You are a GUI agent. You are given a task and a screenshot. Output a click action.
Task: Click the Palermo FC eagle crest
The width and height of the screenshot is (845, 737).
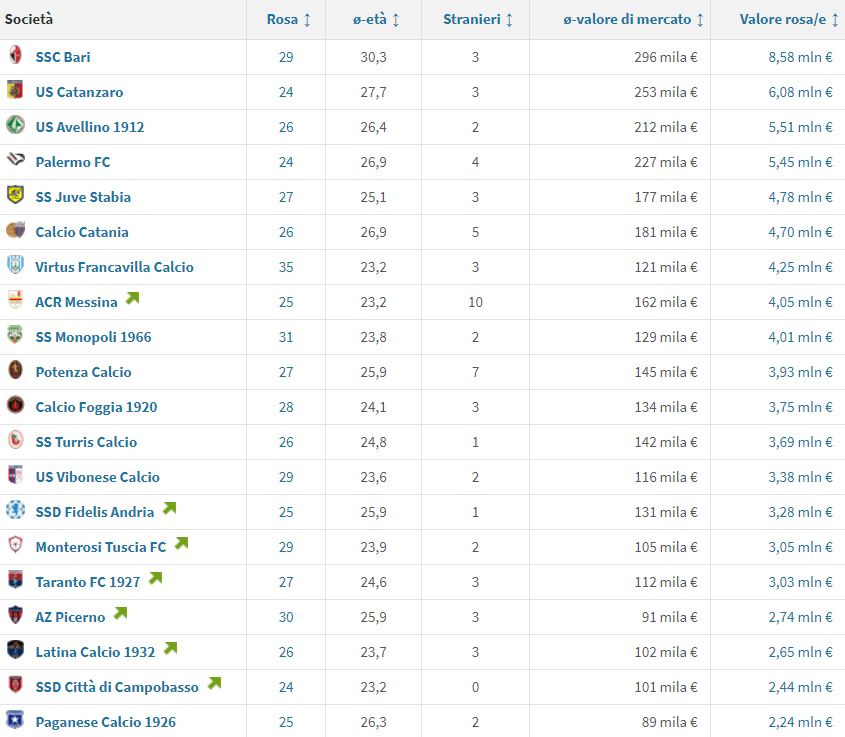point(16,159)
